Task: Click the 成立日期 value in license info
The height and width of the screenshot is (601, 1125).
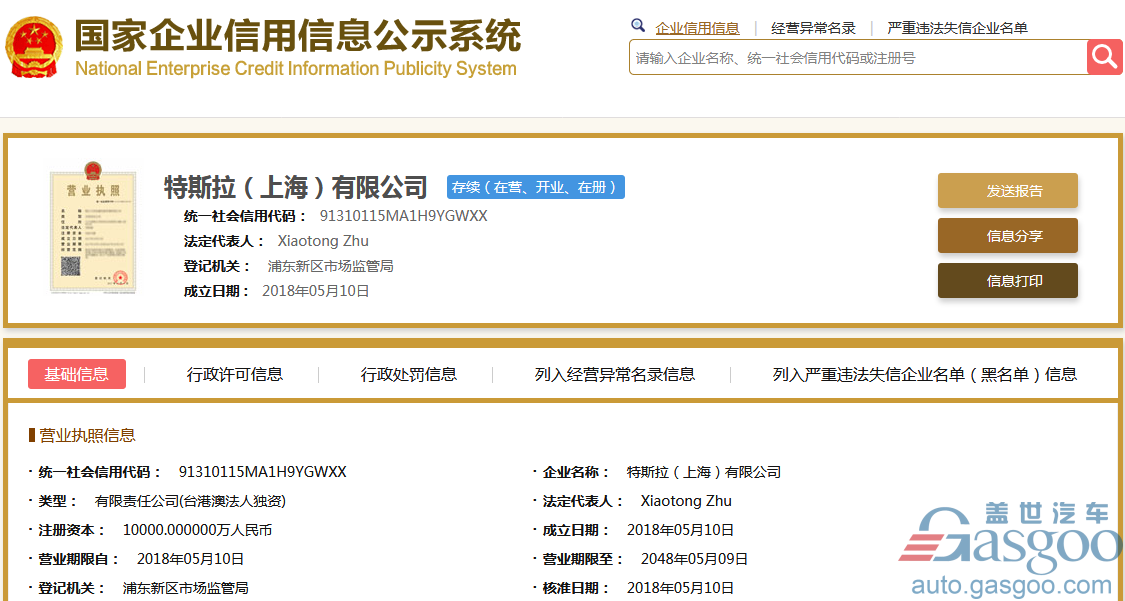Action: click(680, 531)
